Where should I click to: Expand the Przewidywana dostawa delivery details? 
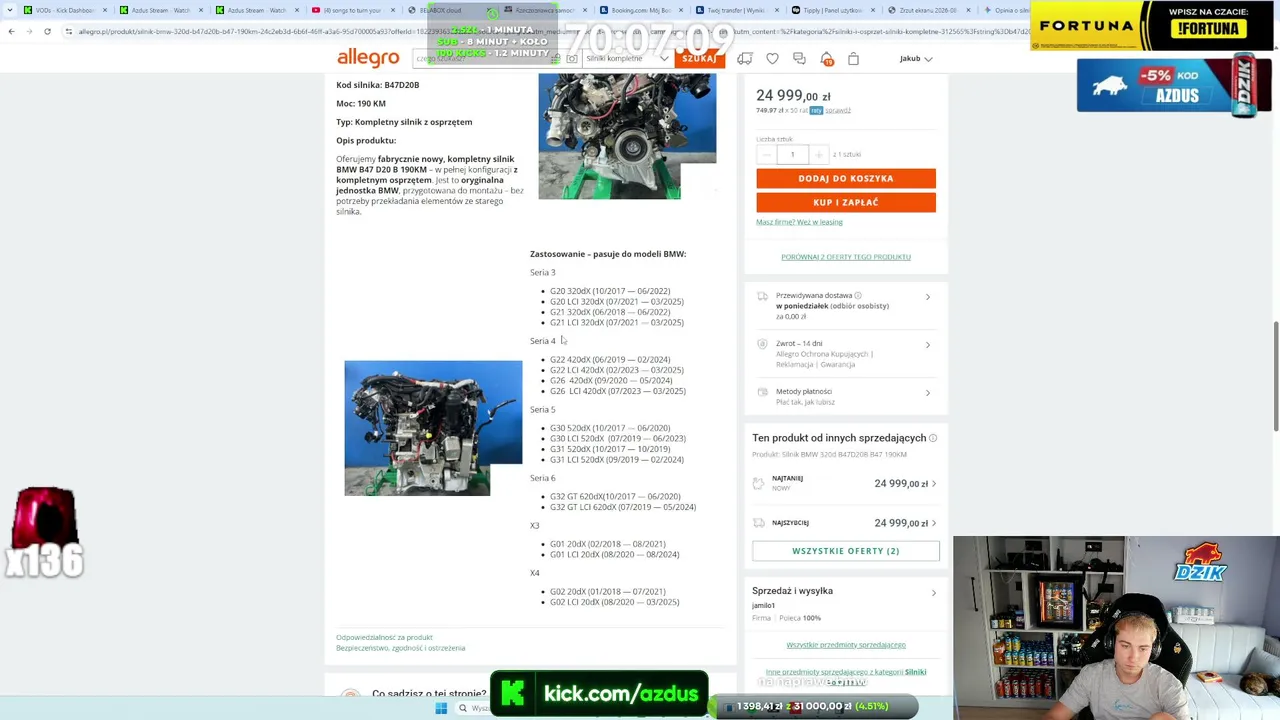coord(845,306)
